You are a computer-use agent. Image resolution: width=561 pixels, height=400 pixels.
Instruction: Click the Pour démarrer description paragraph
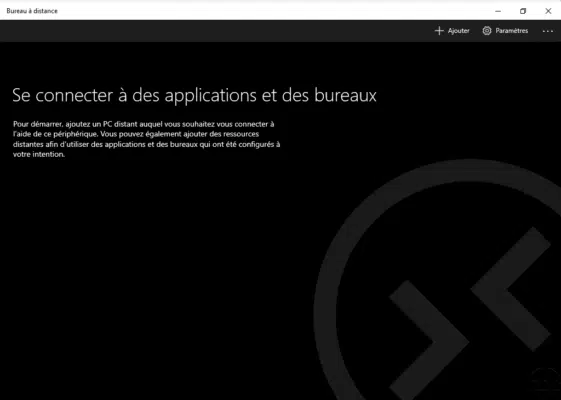coord(146,139)
